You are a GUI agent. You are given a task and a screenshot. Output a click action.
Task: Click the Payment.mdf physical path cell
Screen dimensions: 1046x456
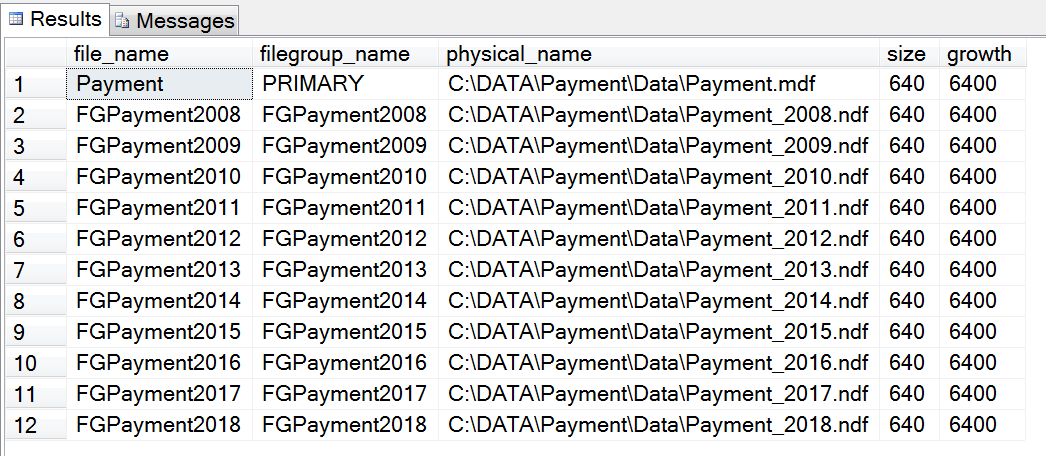point(624,85)
